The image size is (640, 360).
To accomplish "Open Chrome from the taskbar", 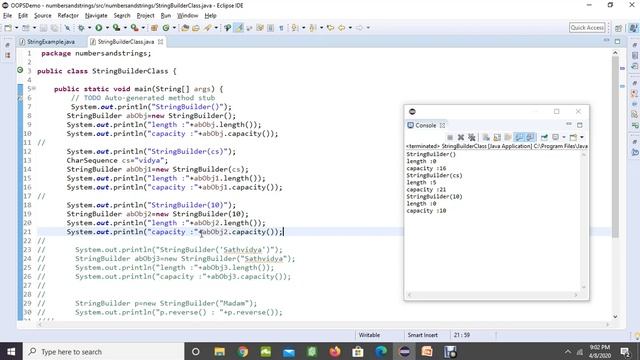I will coord(242,351).
